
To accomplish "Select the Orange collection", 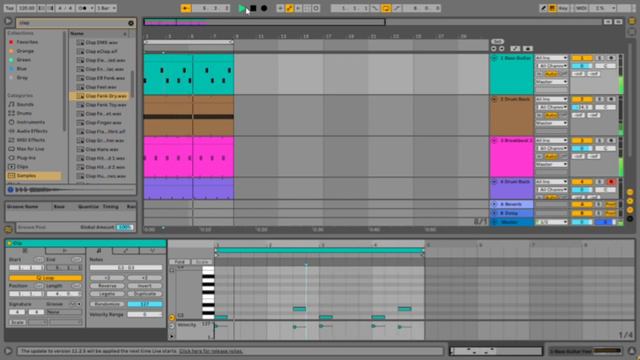I will (24, 51).
